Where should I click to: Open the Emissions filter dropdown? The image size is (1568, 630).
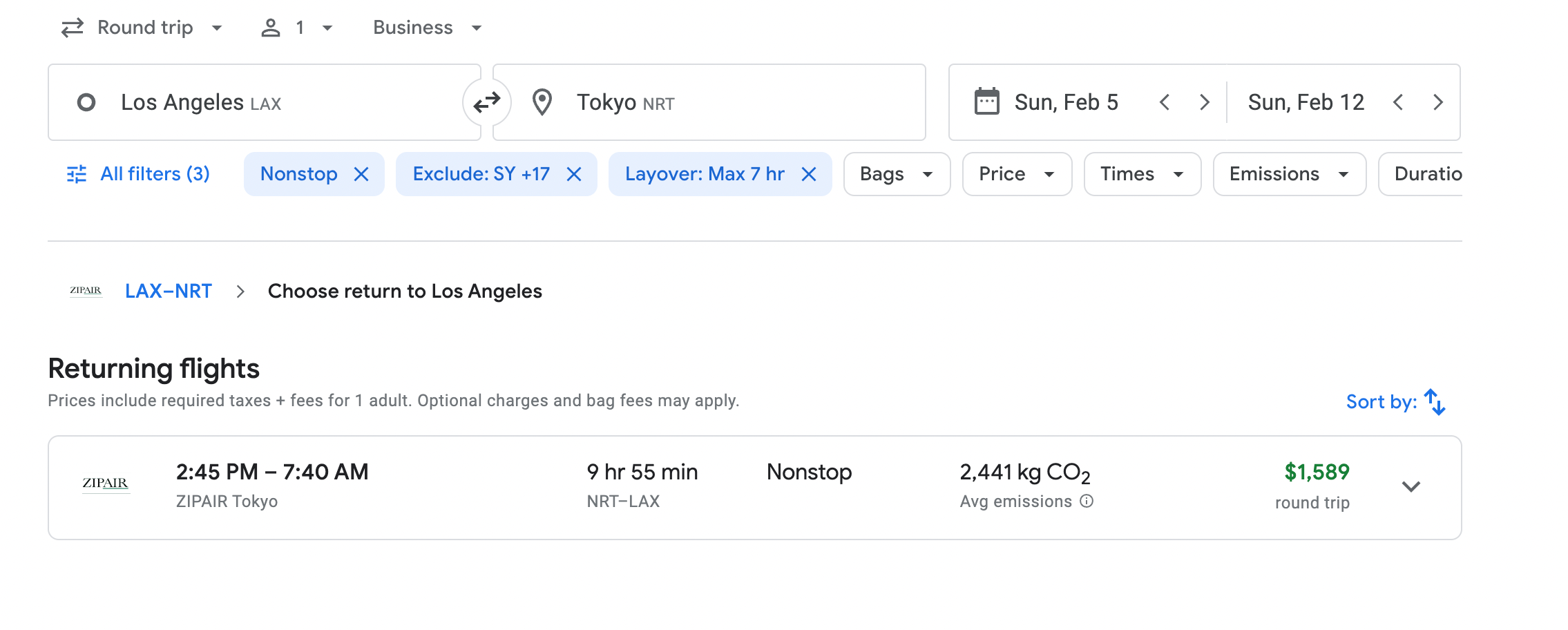1288,174
